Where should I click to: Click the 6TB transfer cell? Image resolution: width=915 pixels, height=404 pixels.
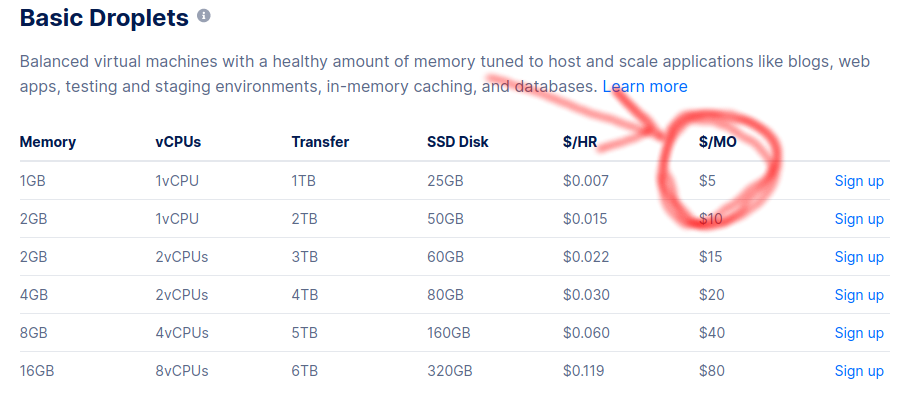tap(304, 371)
